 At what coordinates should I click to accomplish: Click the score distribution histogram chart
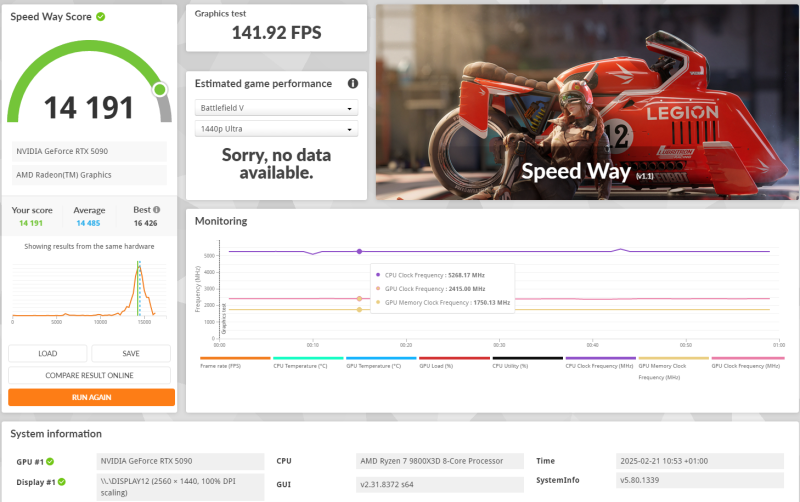click(x=89, y=291)
